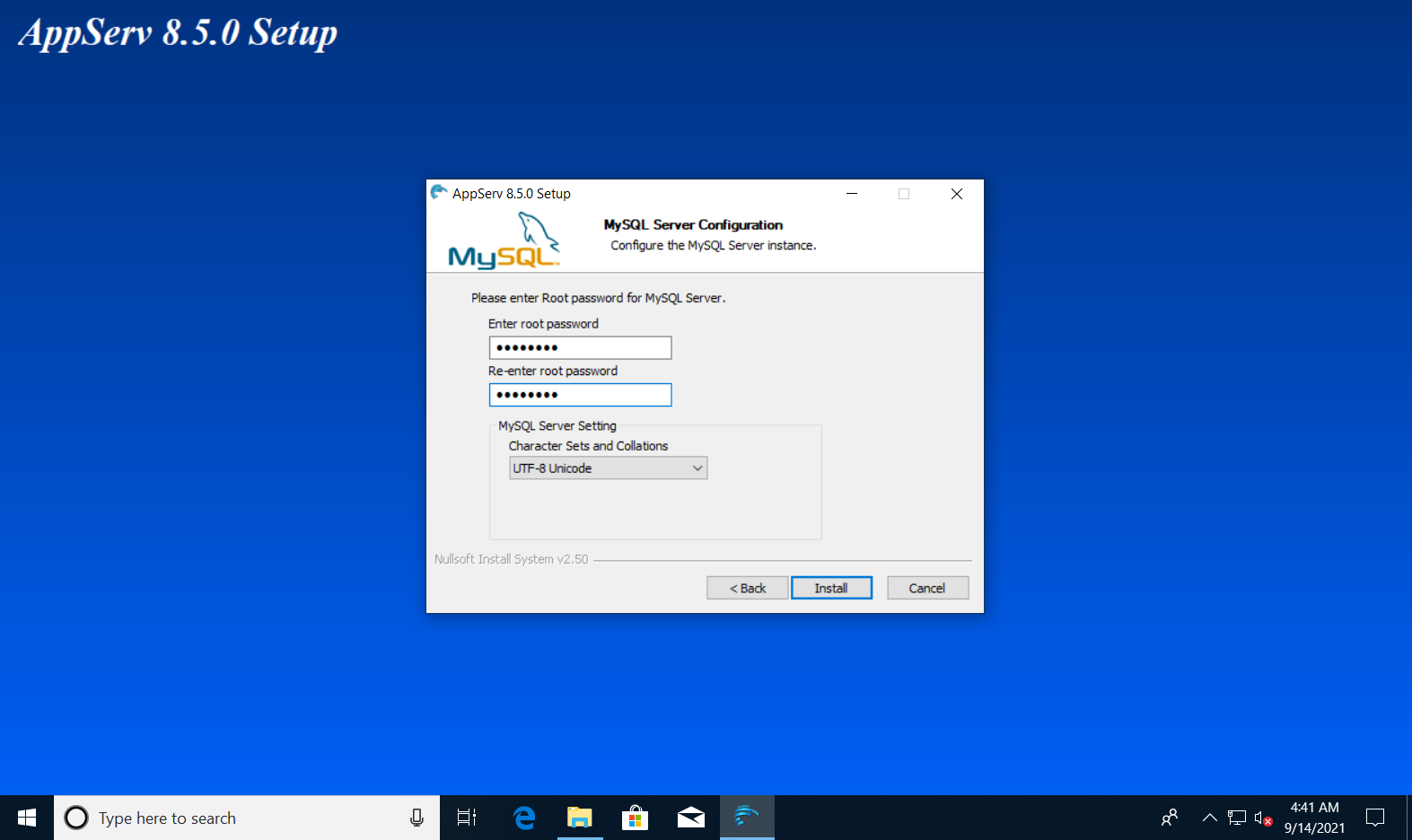
Task: Click the 'Character Sets and Collations' label
Action: tap(588, 446)
